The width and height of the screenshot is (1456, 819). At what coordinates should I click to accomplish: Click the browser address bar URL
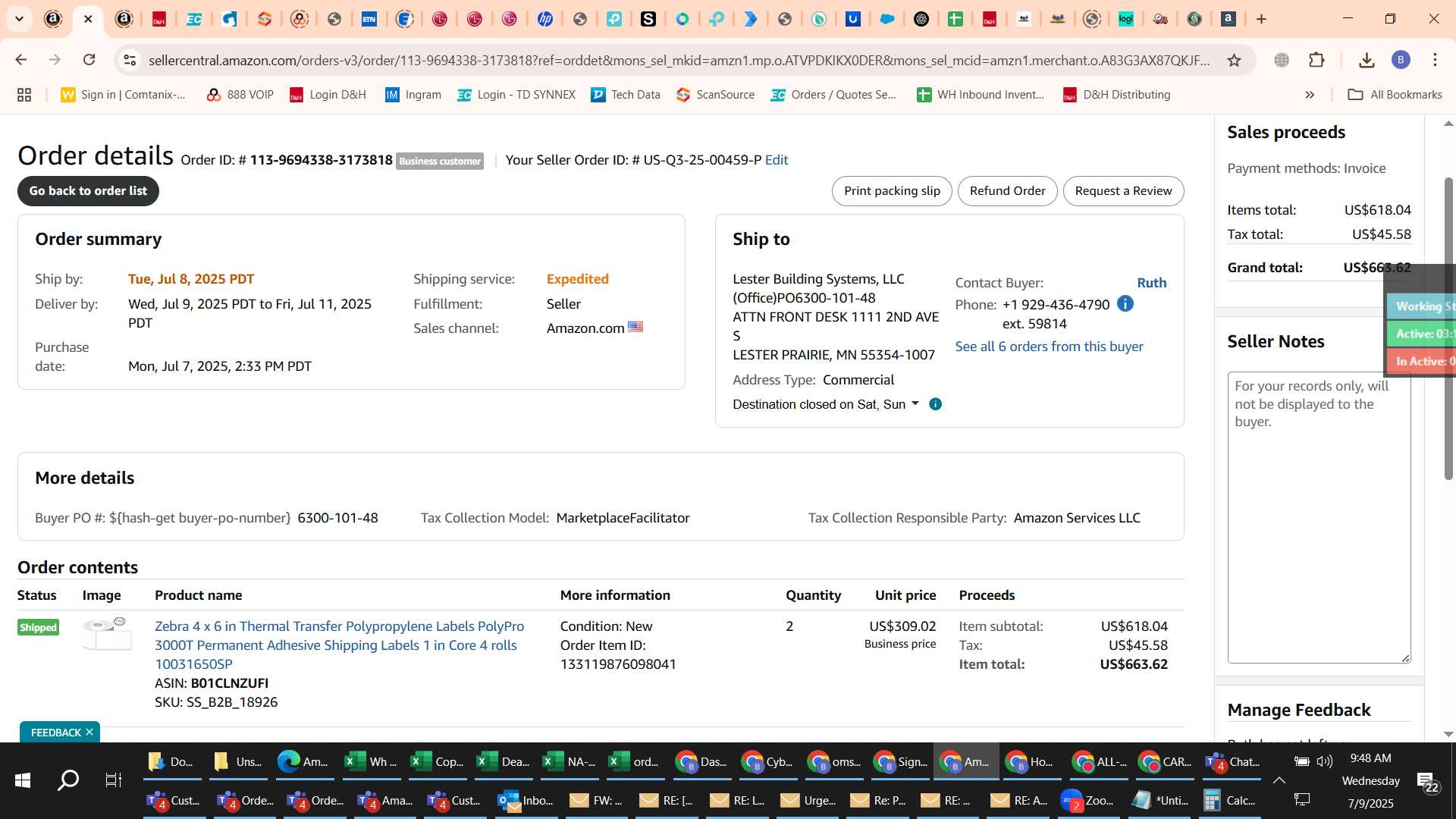point(679,60)
